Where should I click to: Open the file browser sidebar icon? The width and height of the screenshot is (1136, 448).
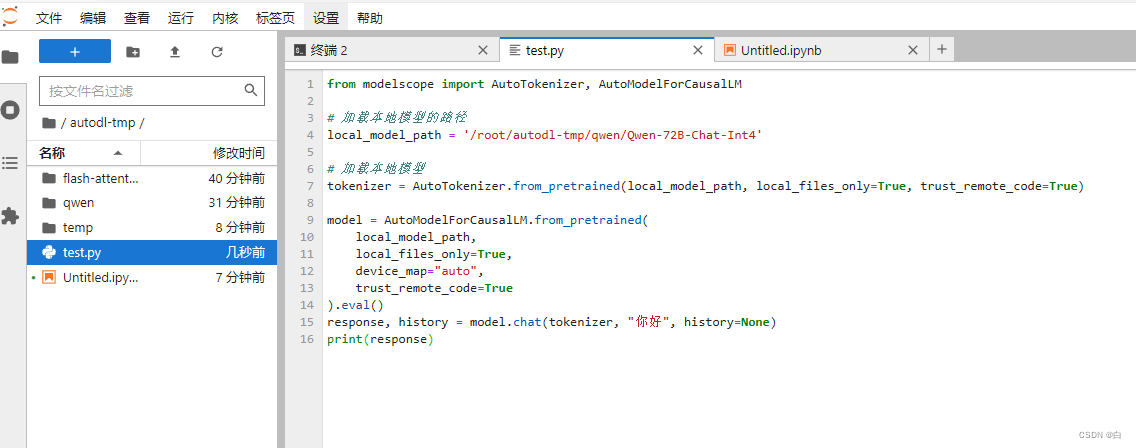pyautogui.click(x=10, y=57)
